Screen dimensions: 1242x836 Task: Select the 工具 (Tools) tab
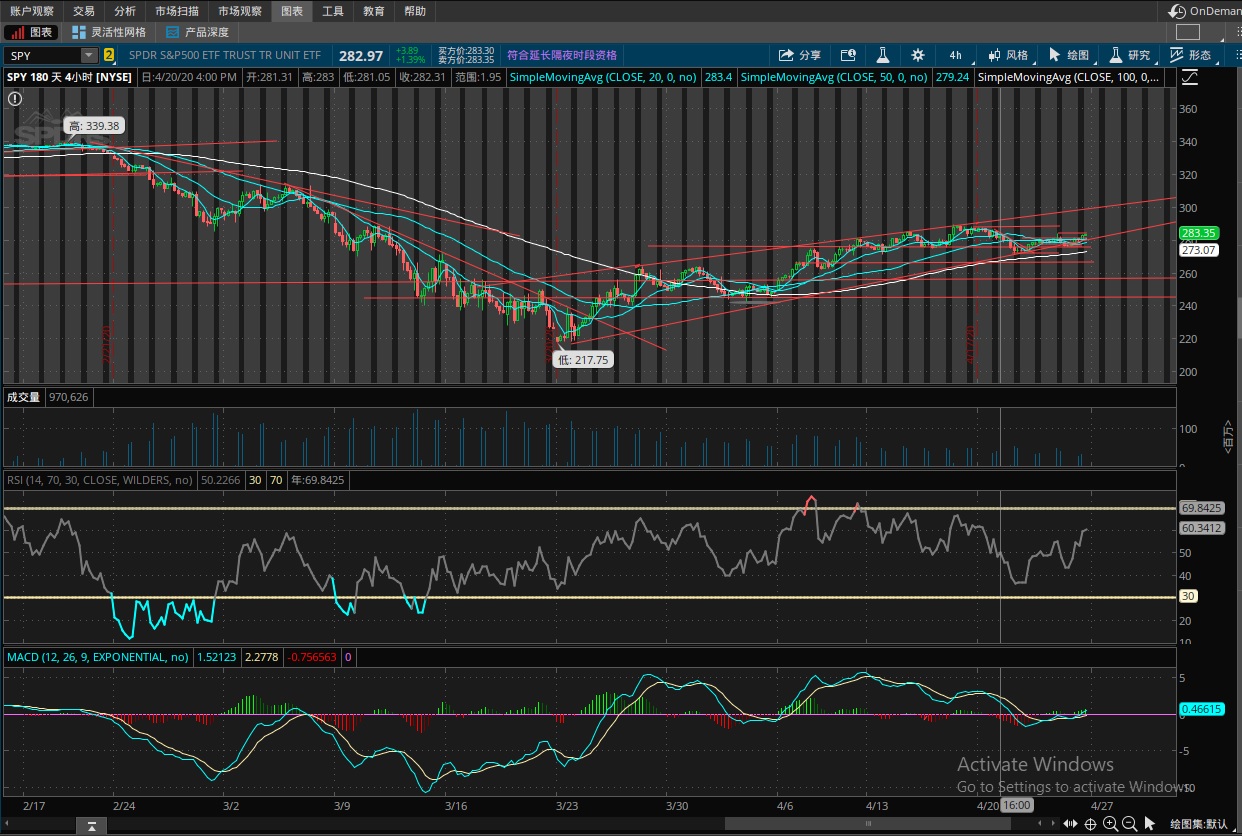click(x=333, y=11)
